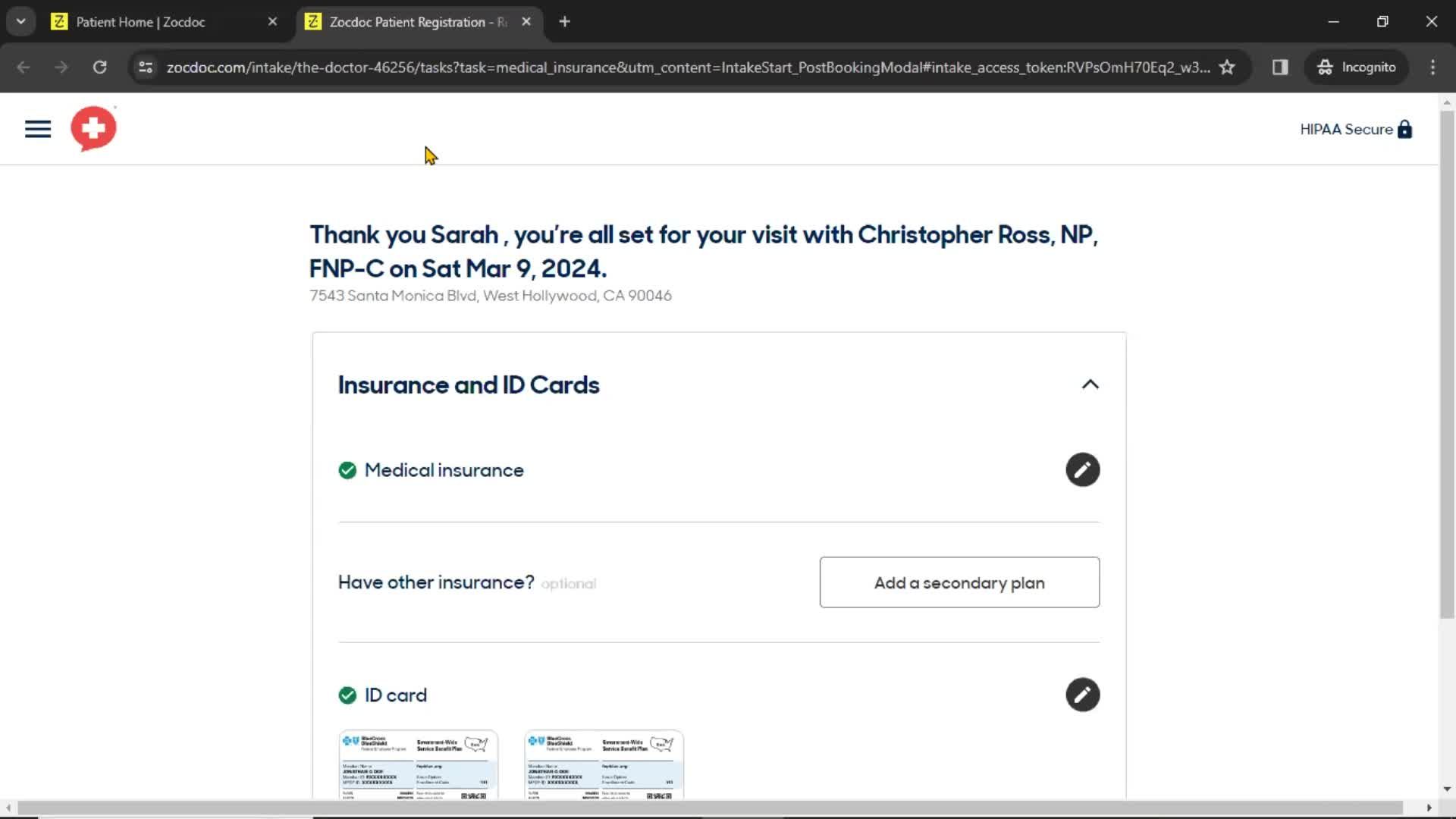
Task: Open the tab search dropdown
Action: coord(21,22)
